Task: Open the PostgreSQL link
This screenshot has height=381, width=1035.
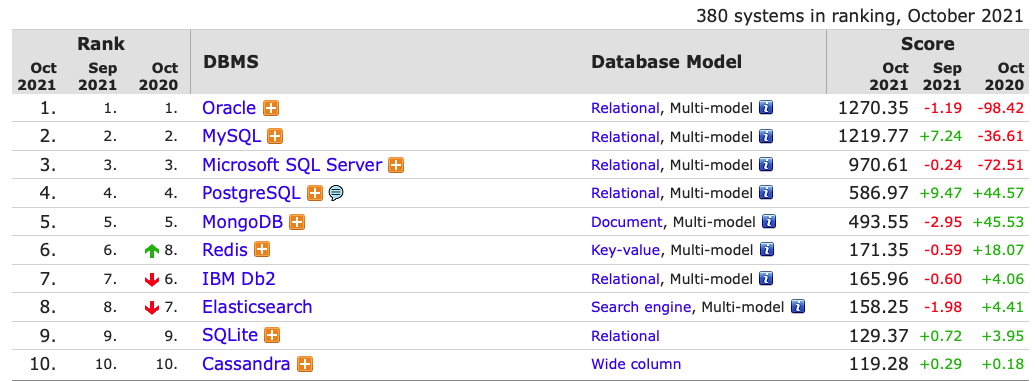Action: click(x=251, y=193)
